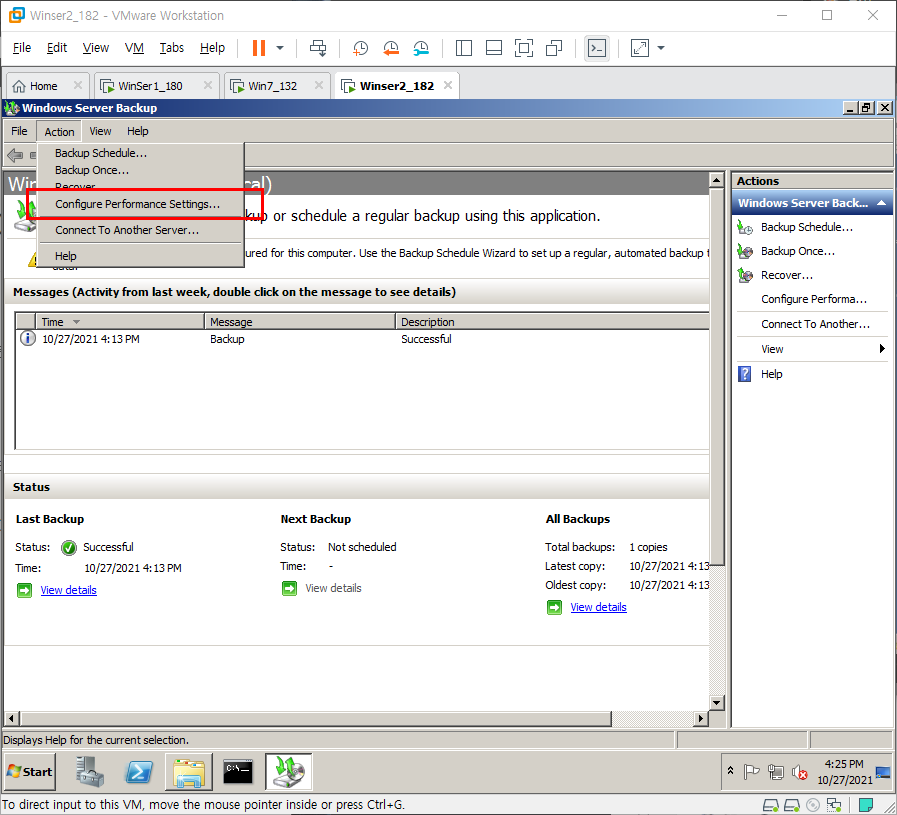897x815 pixels.
Task: Click the Description column header
Action: (x=553, y=322)
